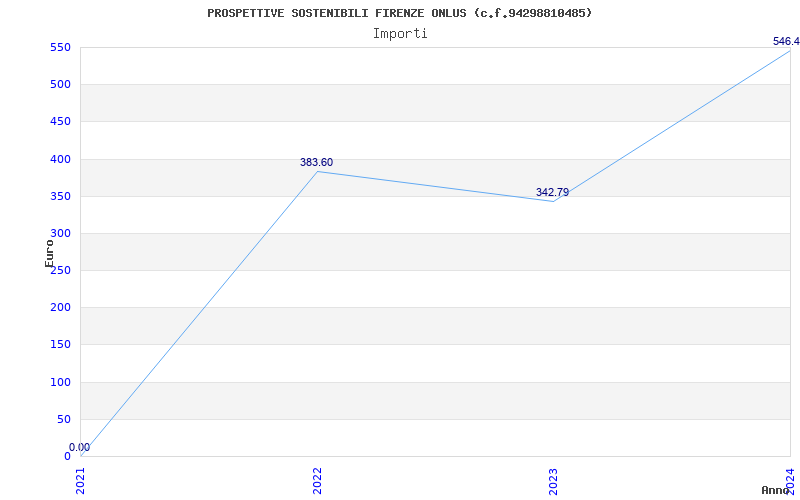Click the 450 y-axis tick label
Viewport: 800px width, 500px height.
click(60, 122)
